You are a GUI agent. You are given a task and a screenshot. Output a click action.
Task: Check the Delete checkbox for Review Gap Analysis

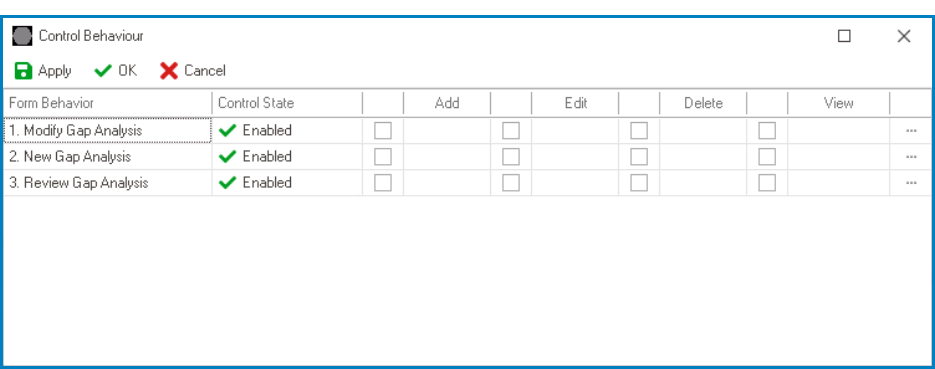(639, 183)
